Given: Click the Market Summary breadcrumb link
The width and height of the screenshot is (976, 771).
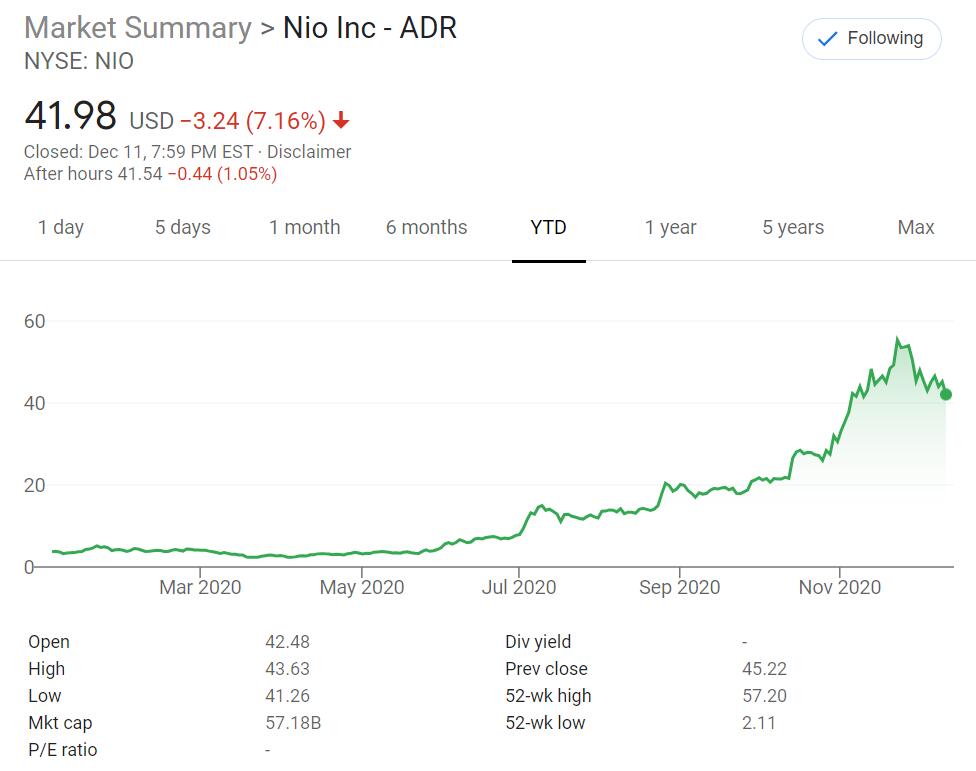Looking at the screenshot, I should [138, 27].
